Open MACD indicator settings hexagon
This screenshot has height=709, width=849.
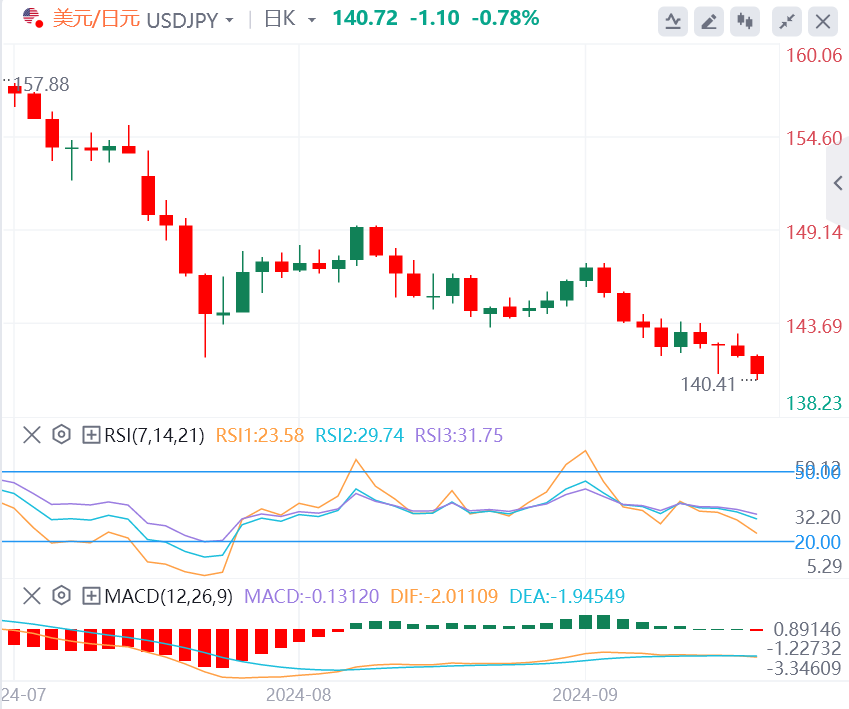pyautogui.click(x=62, y=595)
